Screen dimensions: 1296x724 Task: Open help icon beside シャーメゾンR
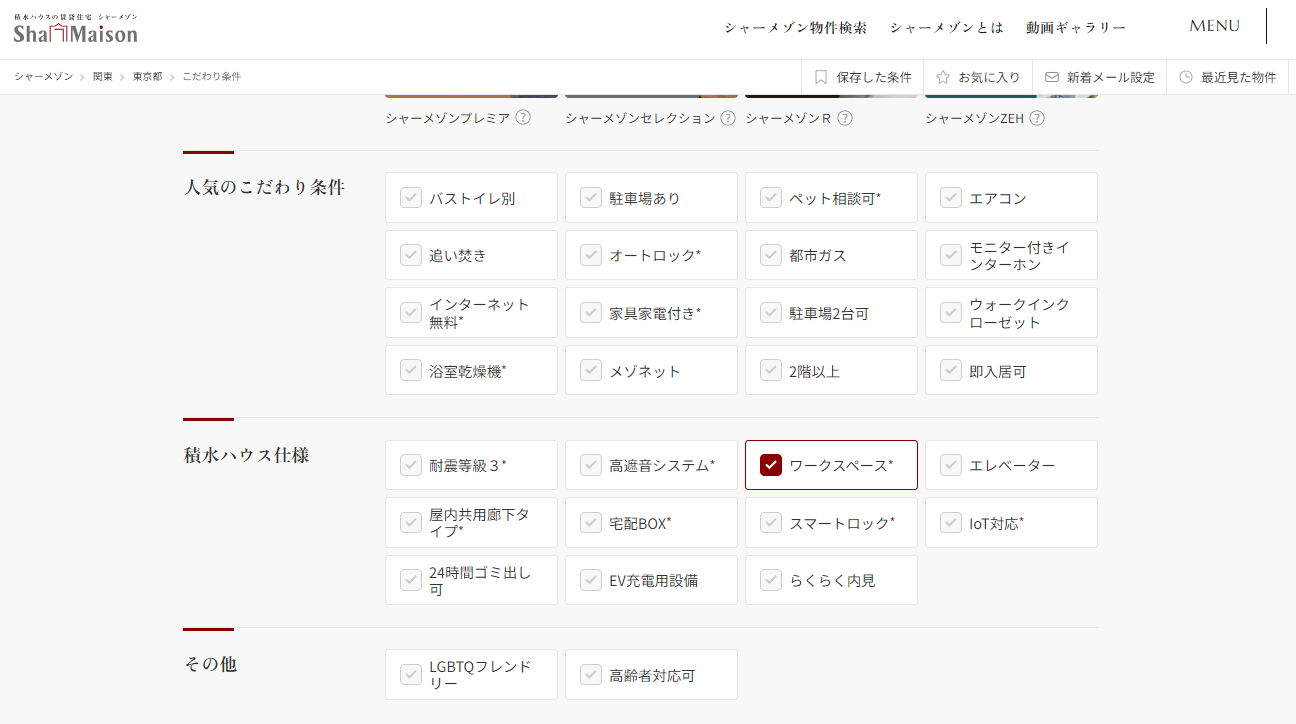(845, 118)
